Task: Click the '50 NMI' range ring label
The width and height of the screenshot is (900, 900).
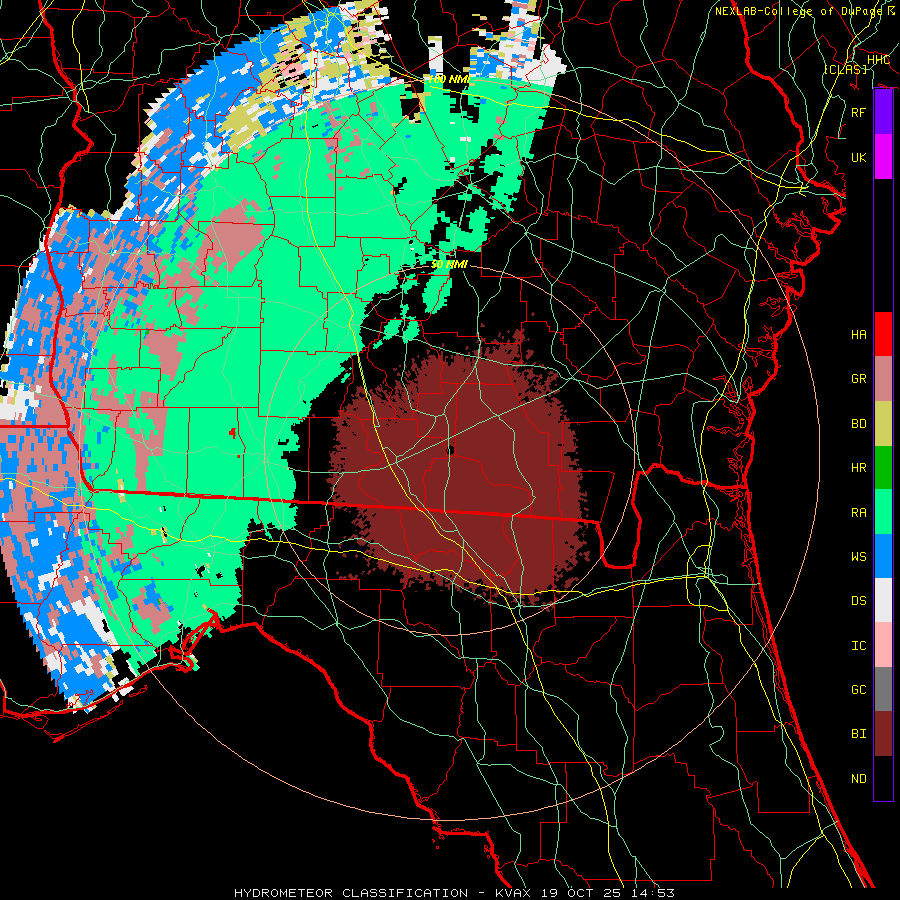Action: click(x=449, y=264)
